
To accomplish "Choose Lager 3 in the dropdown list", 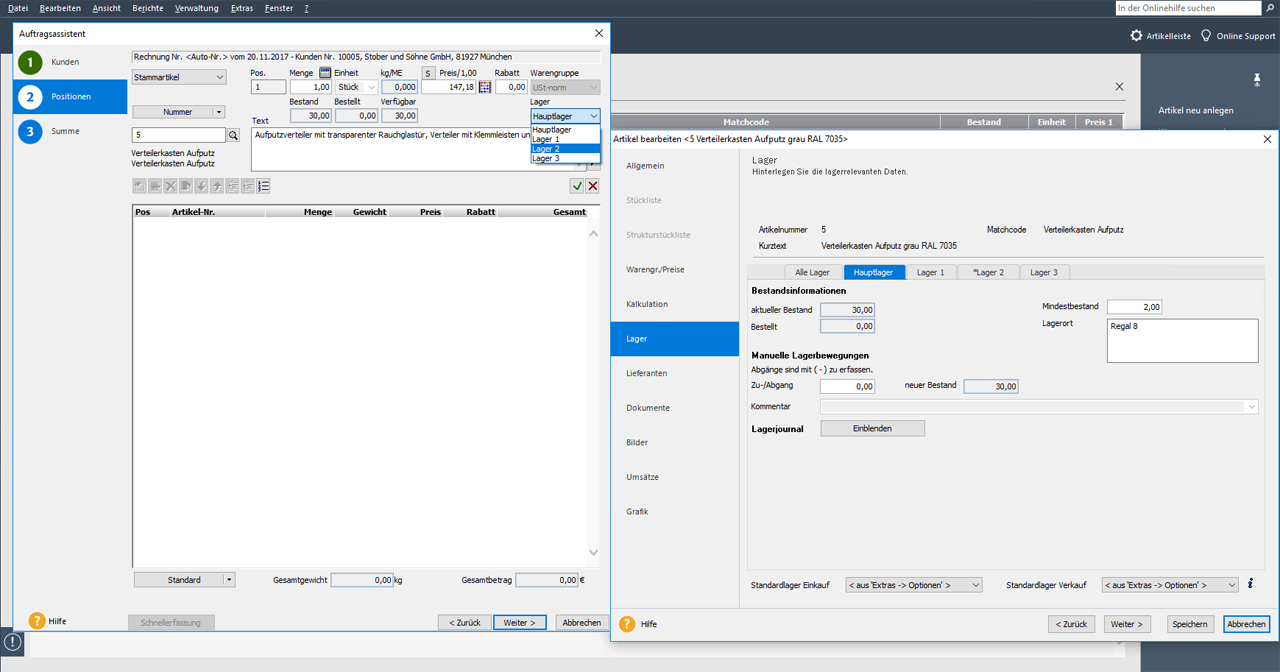I will [x=566, y=158].
